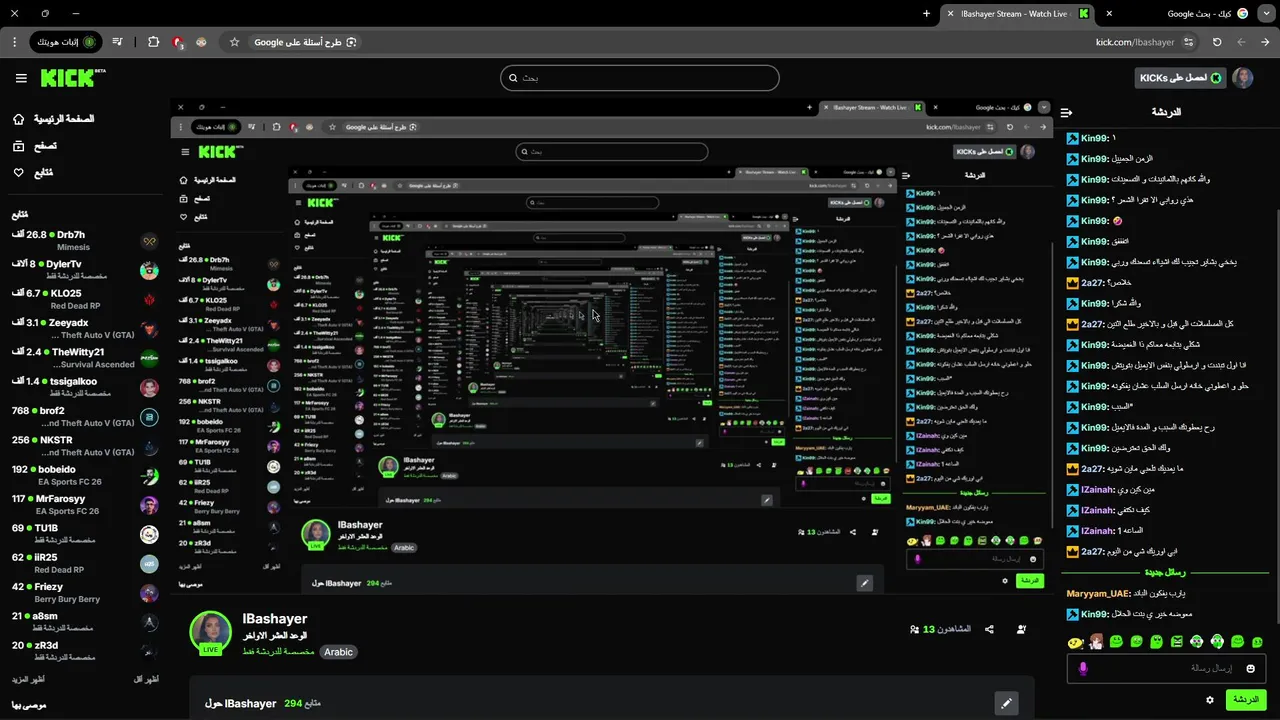Open DylerTv channel in sidebar
Viewport: 1280px width, 720px height.
(x=86, y=270)
